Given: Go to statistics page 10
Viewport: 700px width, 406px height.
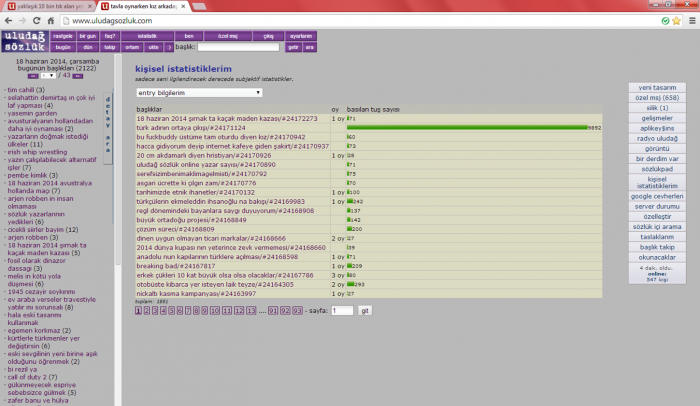Looking at the screenshot, I should 215,310.
